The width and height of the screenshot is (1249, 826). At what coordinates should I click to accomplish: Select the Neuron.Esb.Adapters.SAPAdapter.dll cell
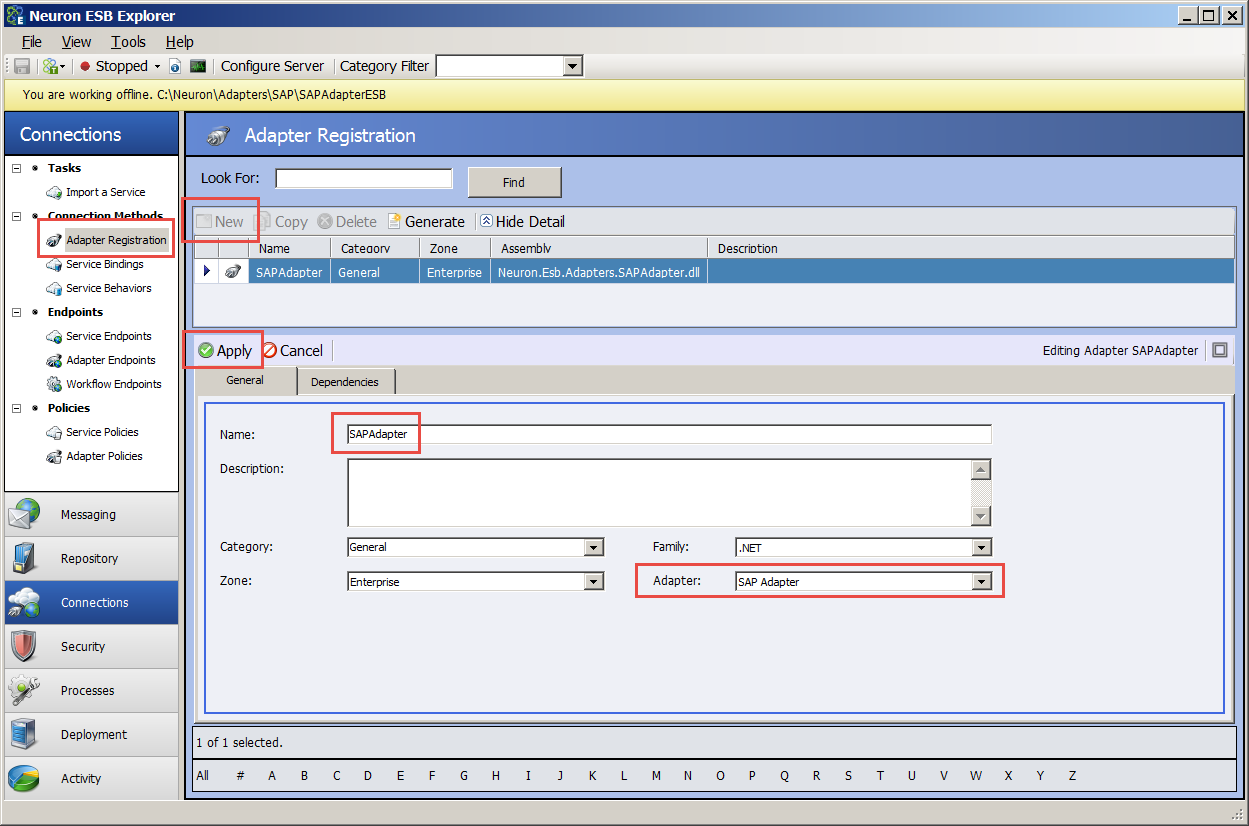pyautogui.click(x=599, y=272)
